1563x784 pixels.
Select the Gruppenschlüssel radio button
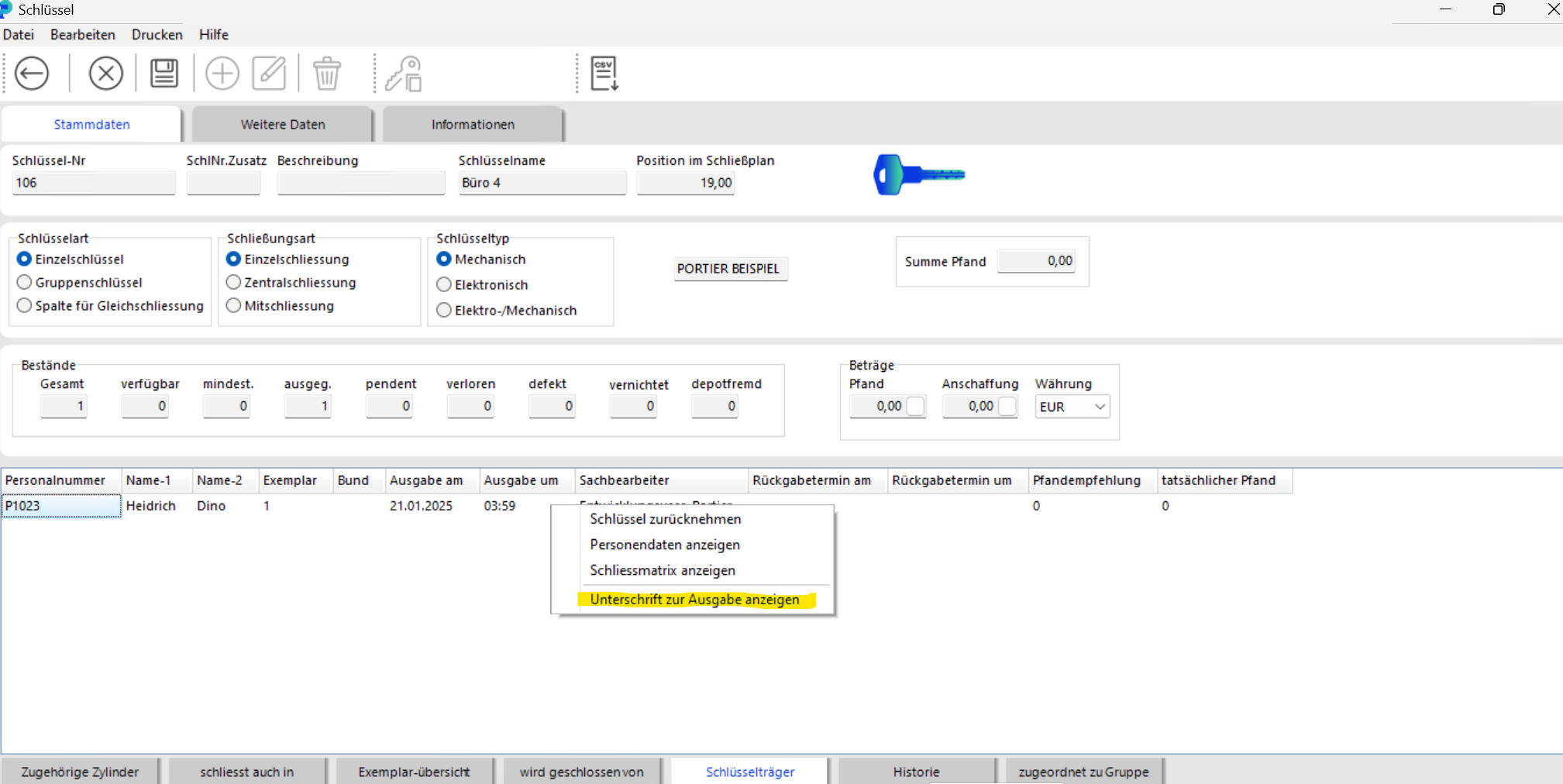pyautogui.click(x=25, y=283)
